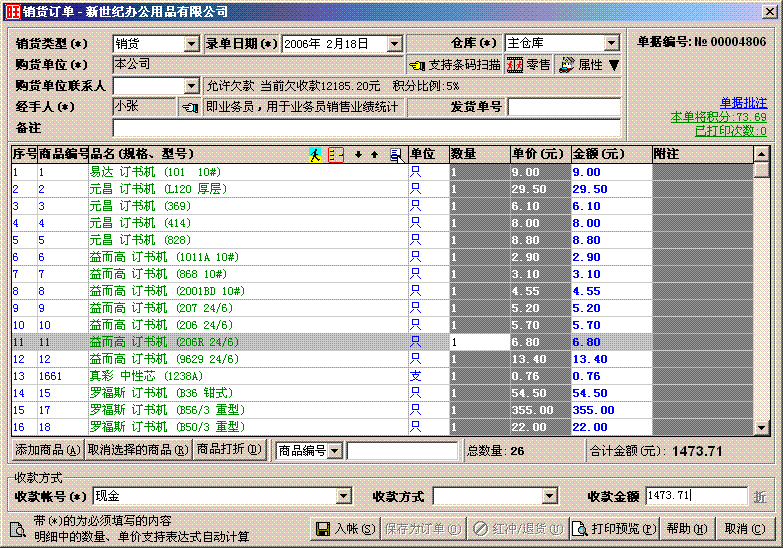Viewport: 783px width, 548px height.
Task: Click the 零售 retail button
Action: 529,65
